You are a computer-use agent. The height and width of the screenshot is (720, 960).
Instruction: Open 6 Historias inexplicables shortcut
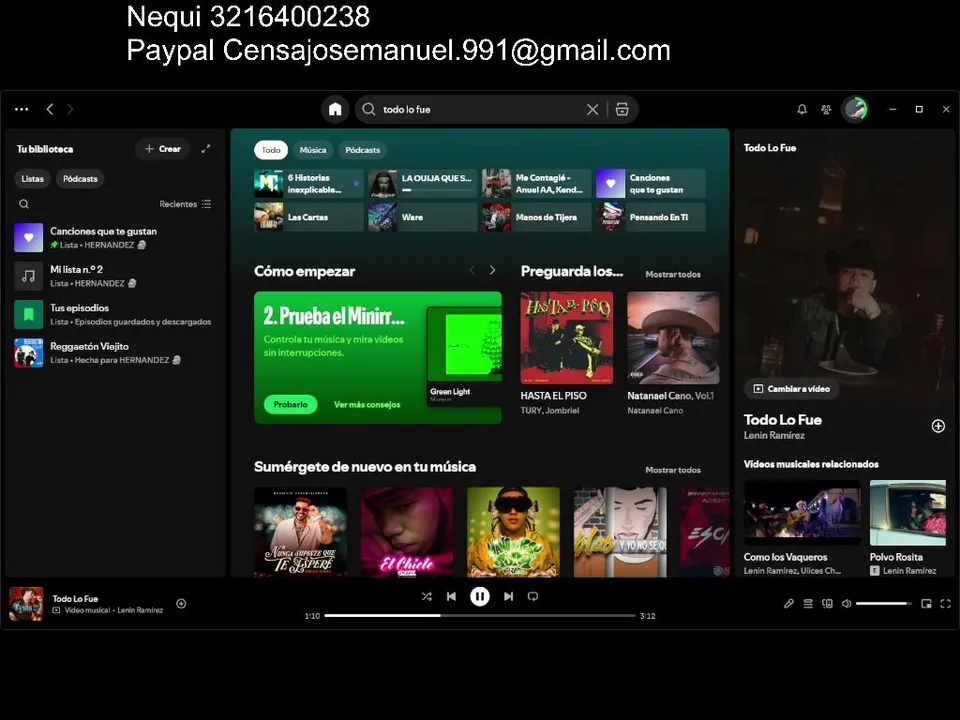[x=309, y=184]
